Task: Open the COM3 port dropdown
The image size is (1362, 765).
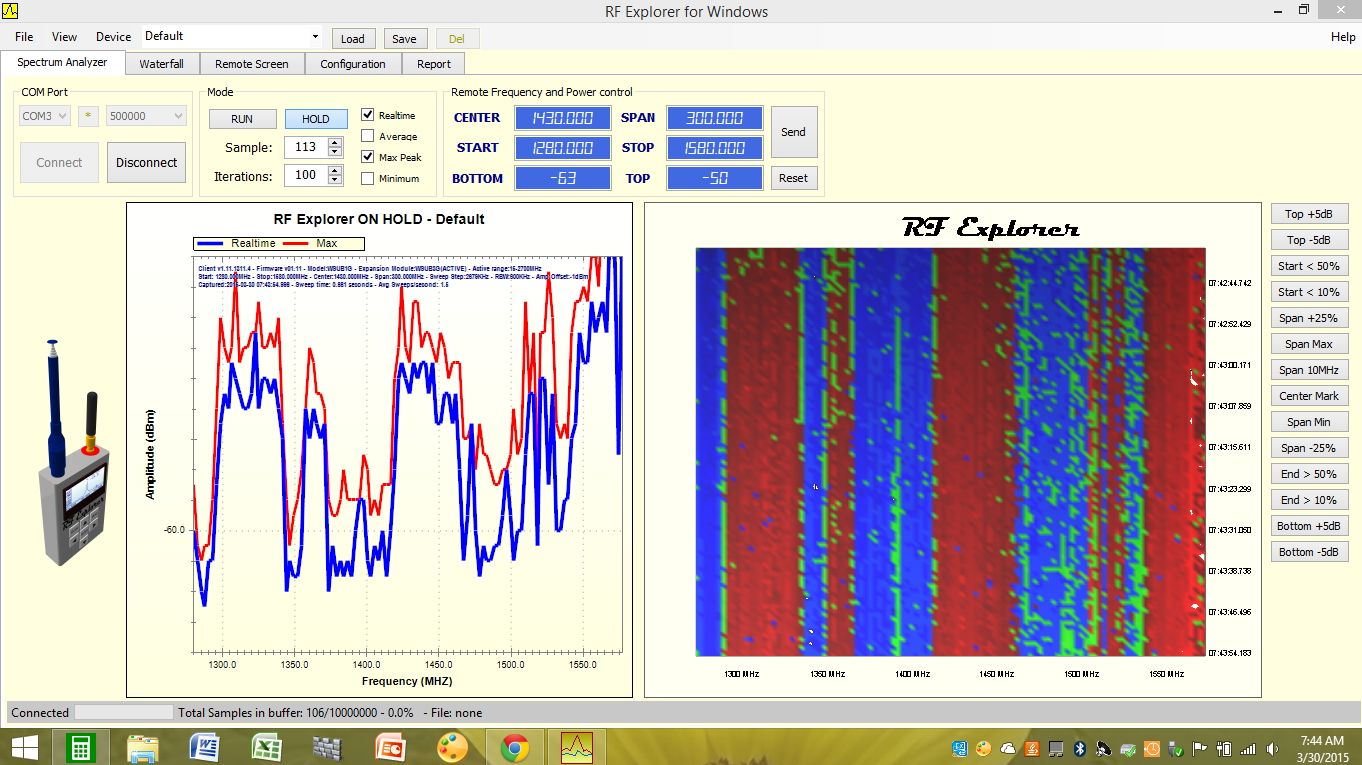Action: point(45,116)
